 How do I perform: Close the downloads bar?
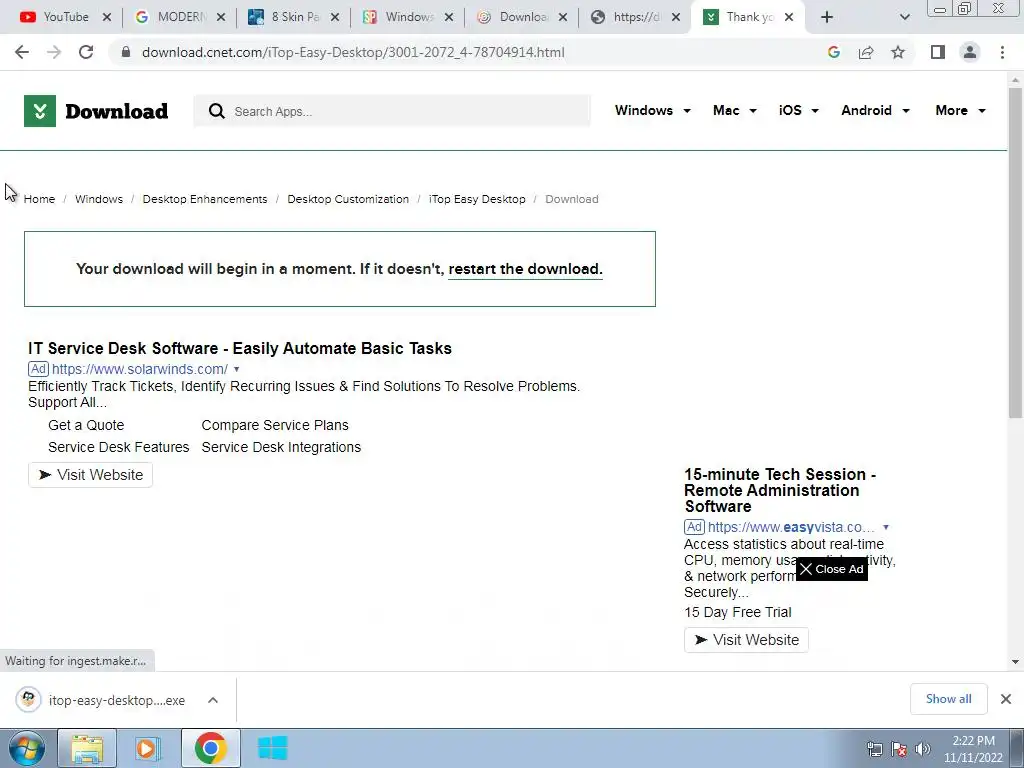(x=1006, y=699)
